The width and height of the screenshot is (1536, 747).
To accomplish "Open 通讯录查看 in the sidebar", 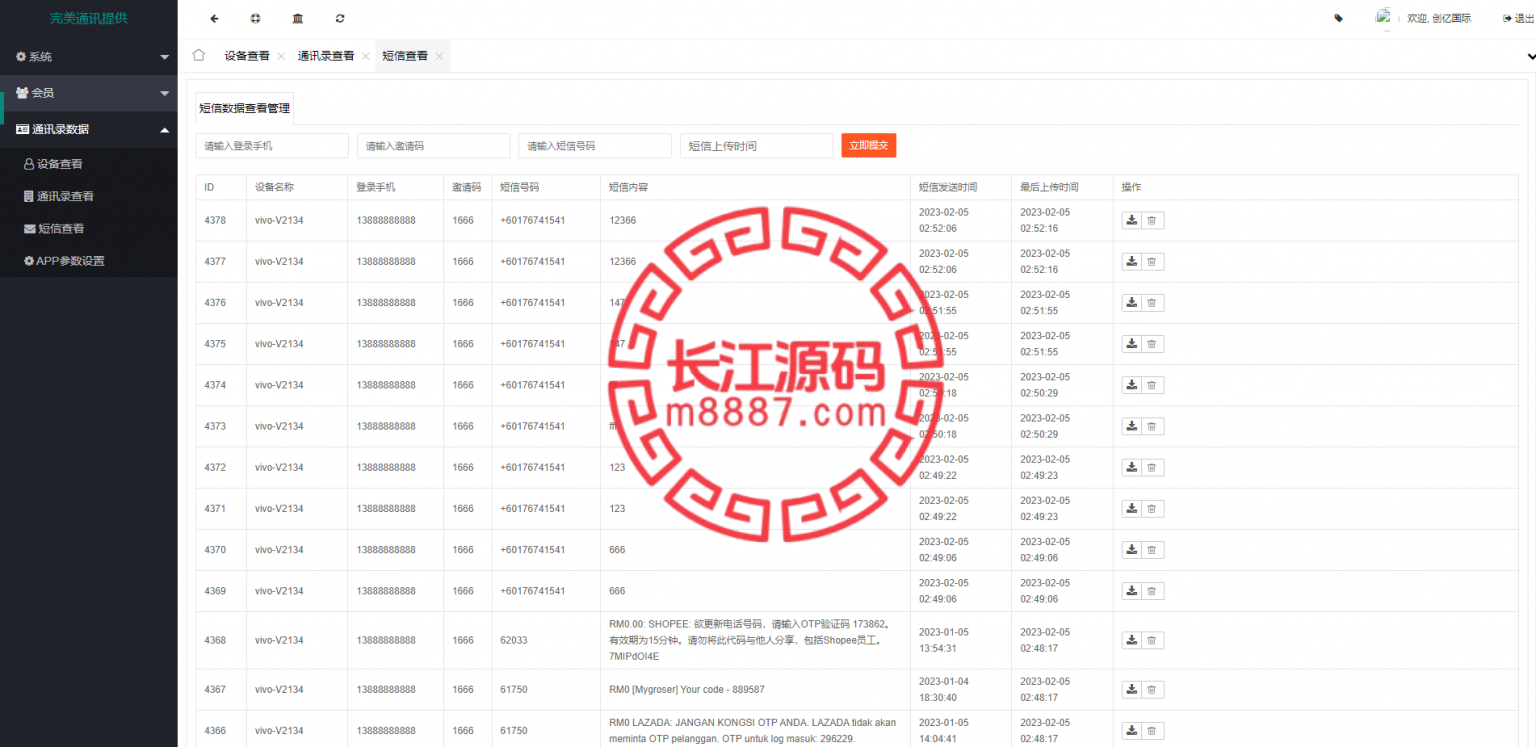I will click(x=89, y=196).
